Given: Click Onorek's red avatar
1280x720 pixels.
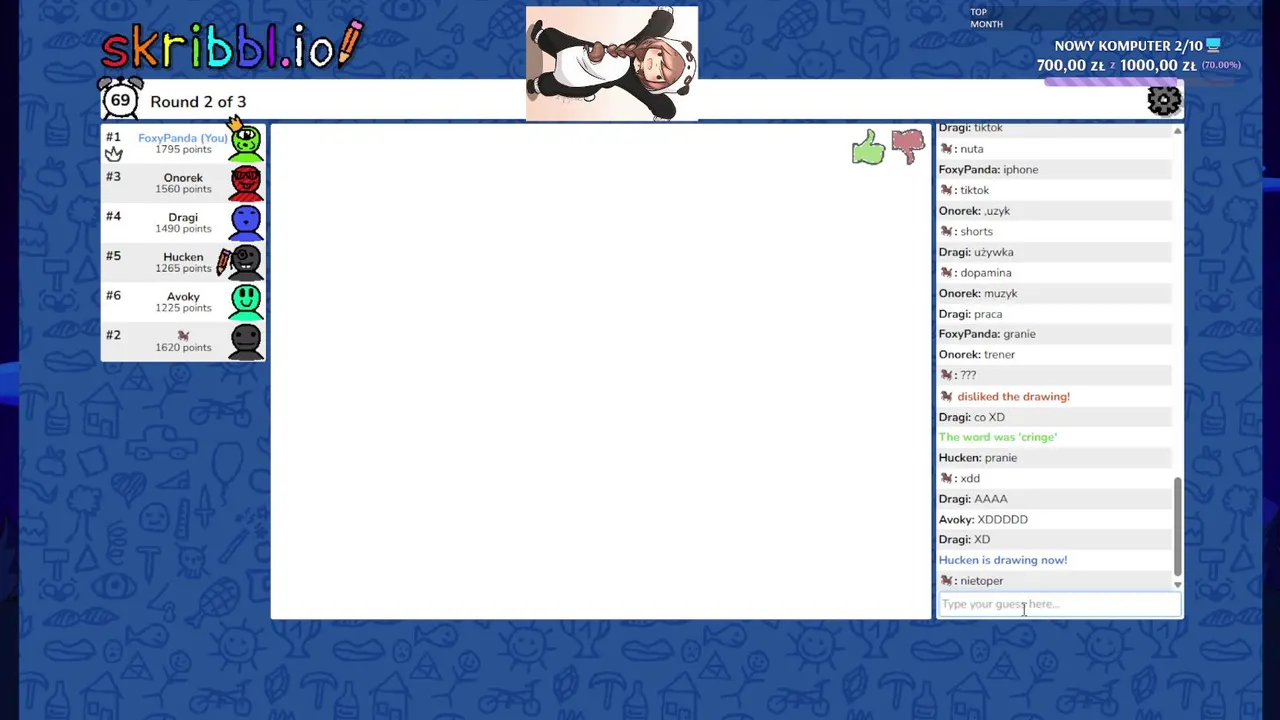Looking at the screenshot, I should coord(246,182).
